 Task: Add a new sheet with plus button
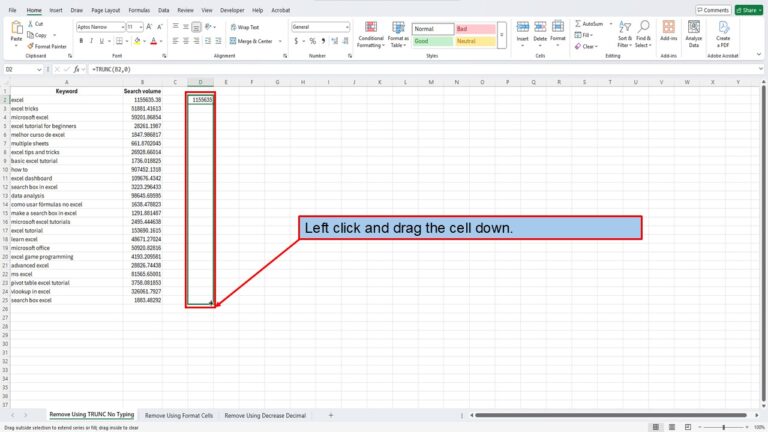coord(331,415)
